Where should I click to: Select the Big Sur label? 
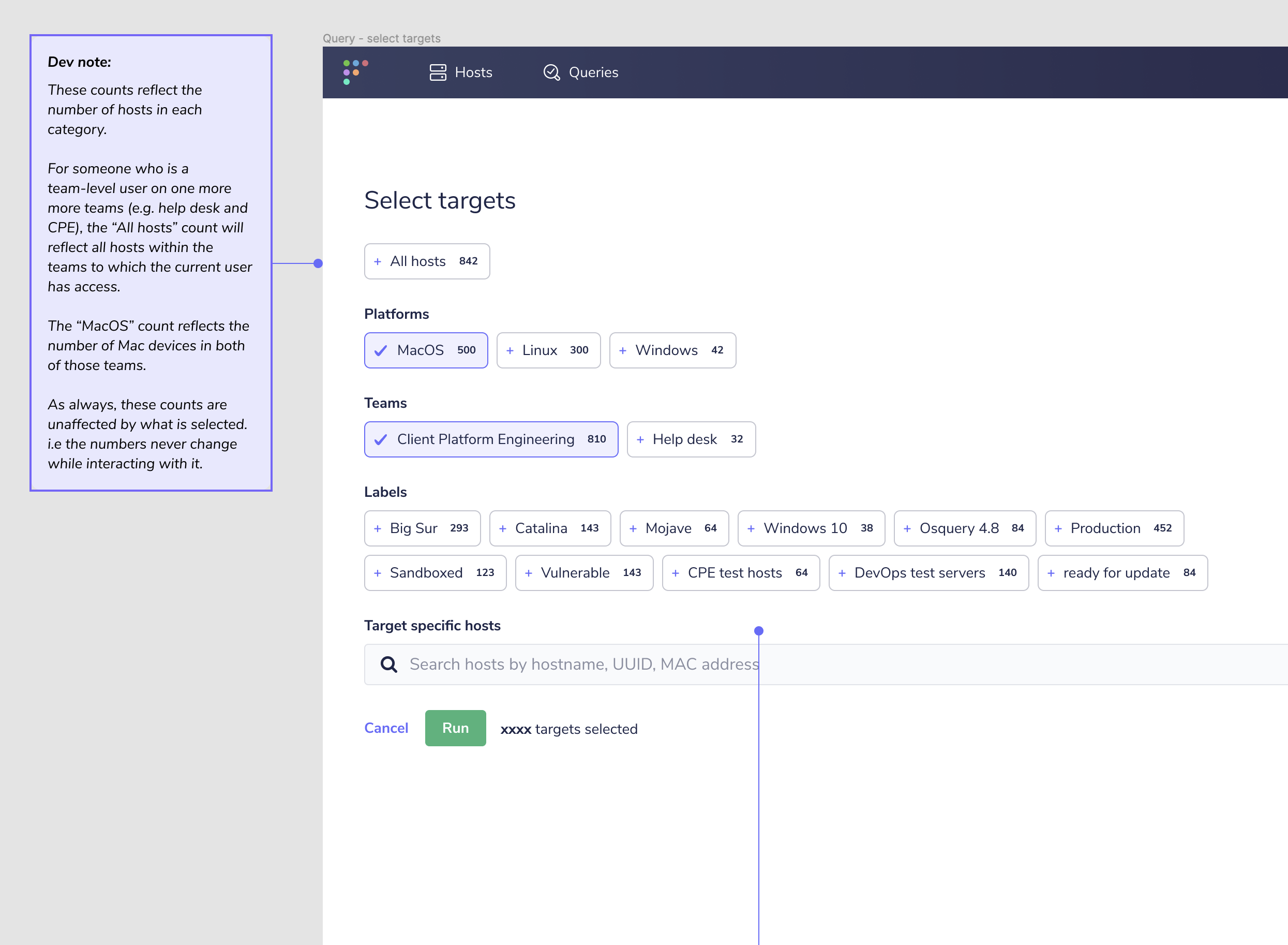(422, 528)
